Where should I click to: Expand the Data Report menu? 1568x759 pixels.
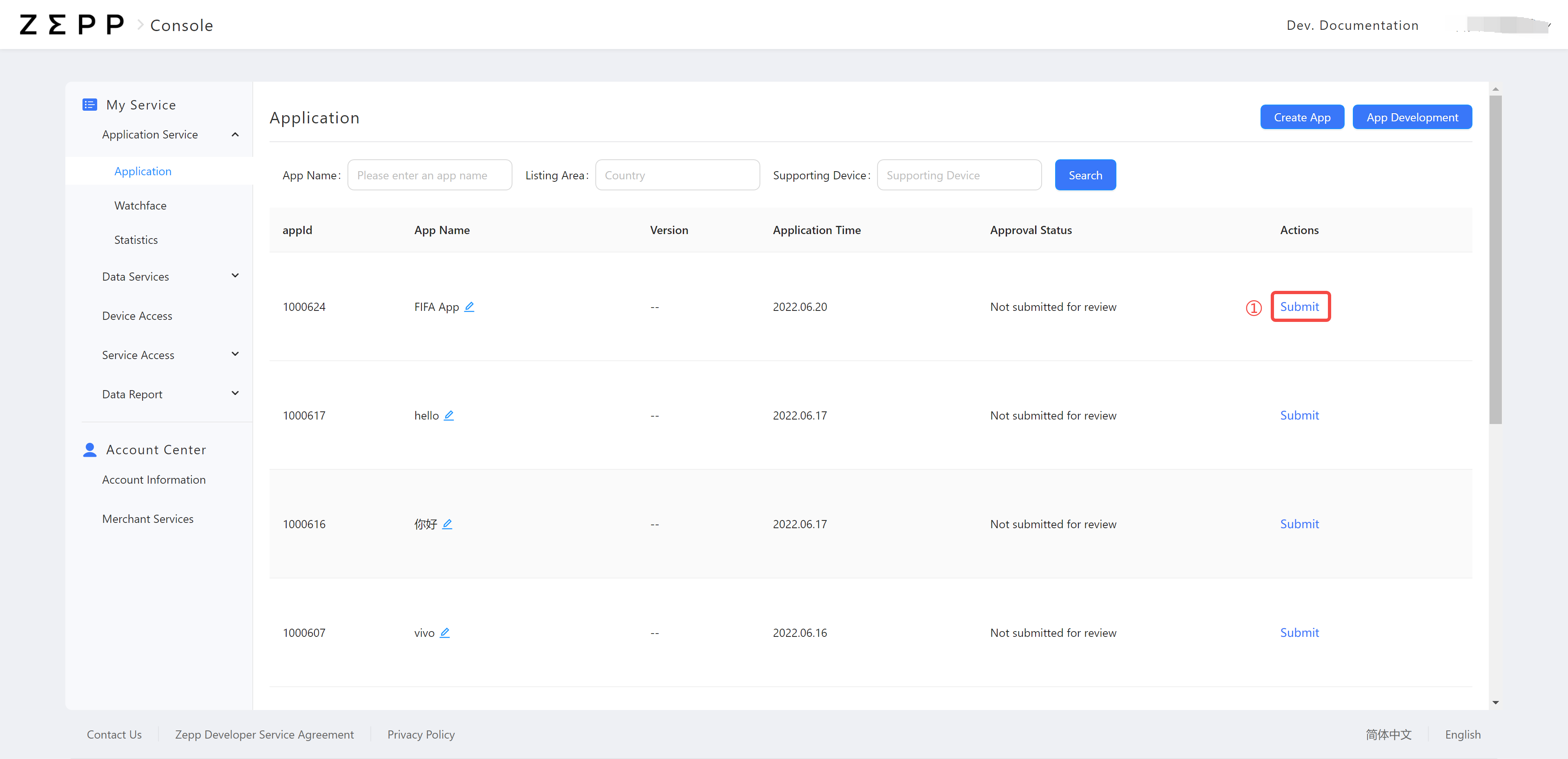tap(235, 393)
